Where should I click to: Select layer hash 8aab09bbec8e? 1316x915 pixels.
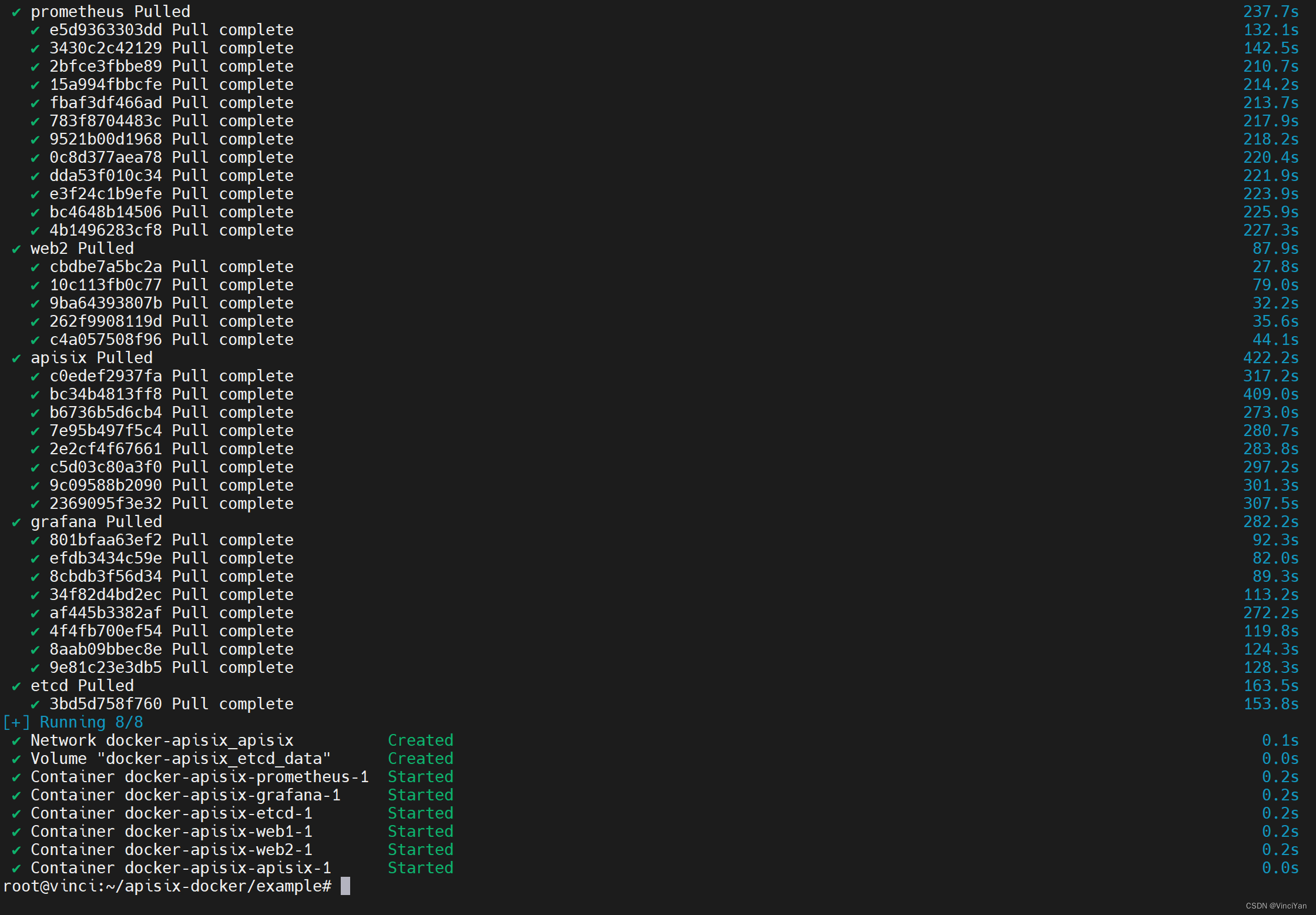(106, 649)
